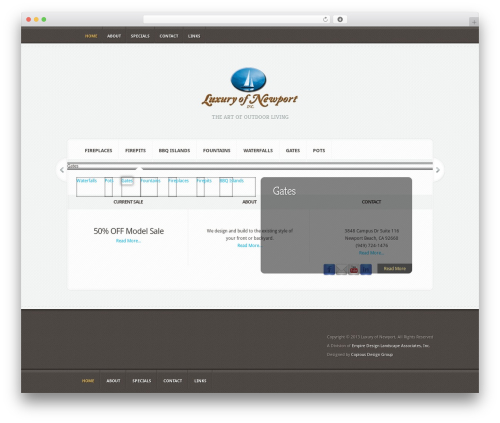Viewport: 500px width, 423px height.
Task: Click the Pots thumbnail link
Action: [109, 180]
